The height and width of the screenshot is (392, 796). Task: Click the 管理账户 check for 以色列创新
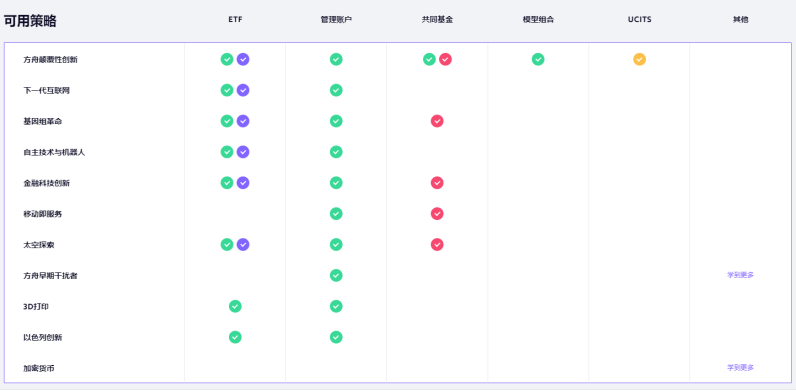pos(336,337)
